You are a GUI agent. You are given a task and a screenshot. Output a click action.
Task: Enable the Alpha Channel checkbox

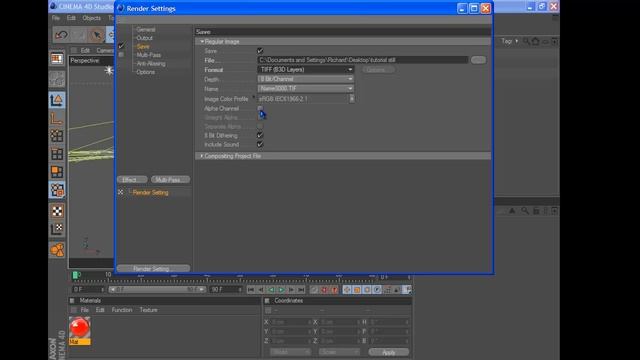point(260,108)
